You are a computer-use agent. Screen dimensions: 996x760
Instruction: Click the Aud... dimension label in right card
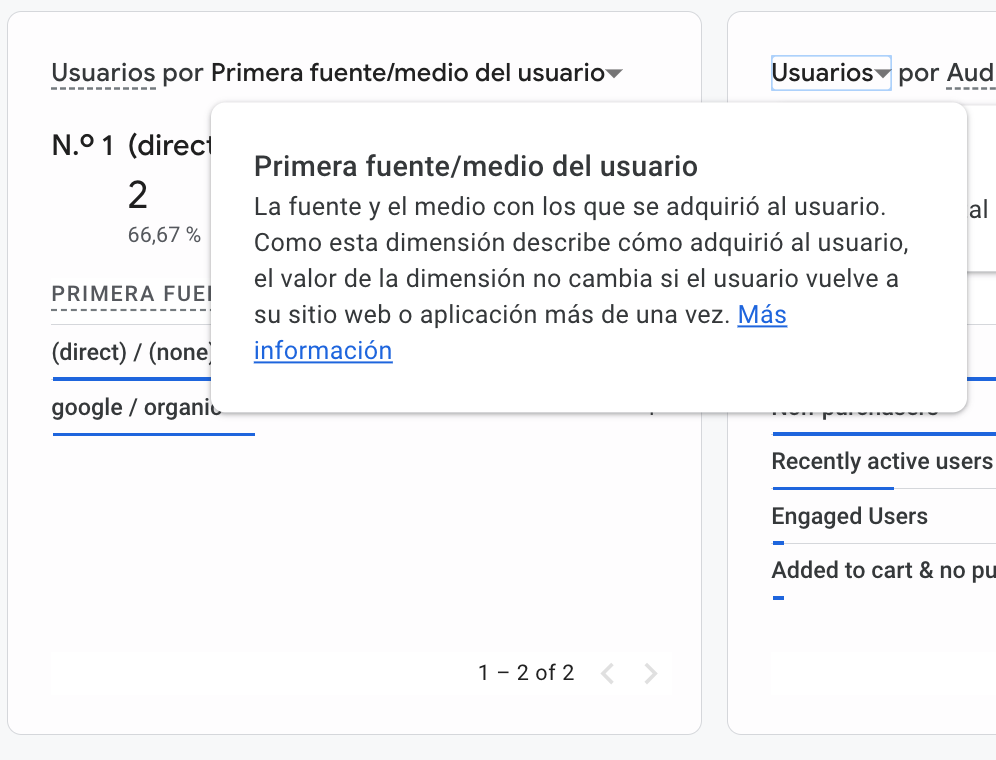(x=970, y=73)
